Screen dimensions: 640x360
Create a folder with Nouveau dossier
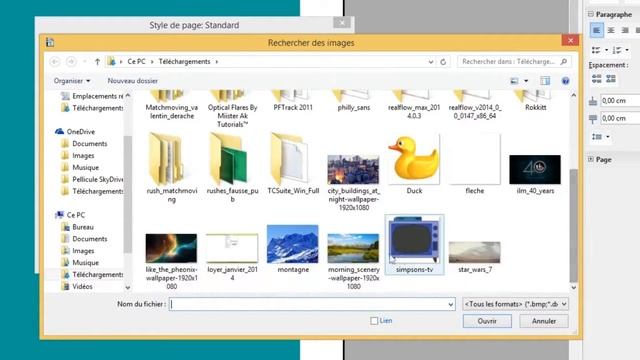click(x=132, y=81)
